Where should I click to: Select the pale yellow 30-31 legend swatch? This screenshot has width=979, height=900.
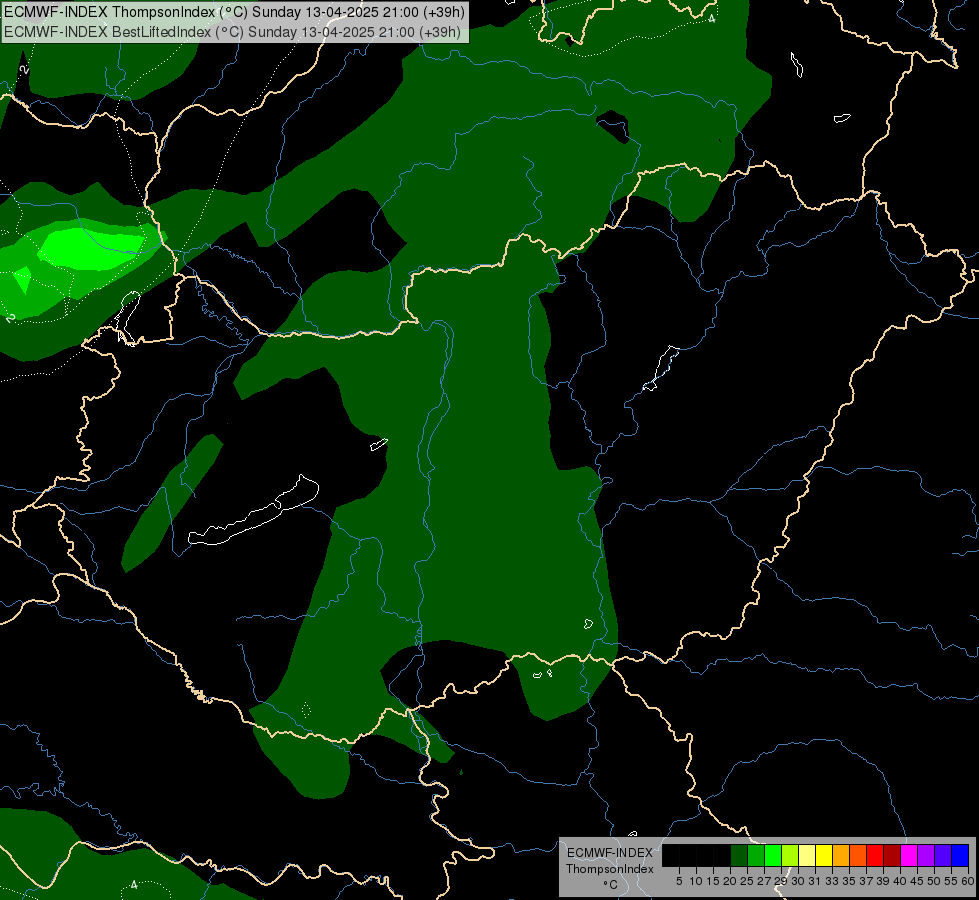(807, 855)
